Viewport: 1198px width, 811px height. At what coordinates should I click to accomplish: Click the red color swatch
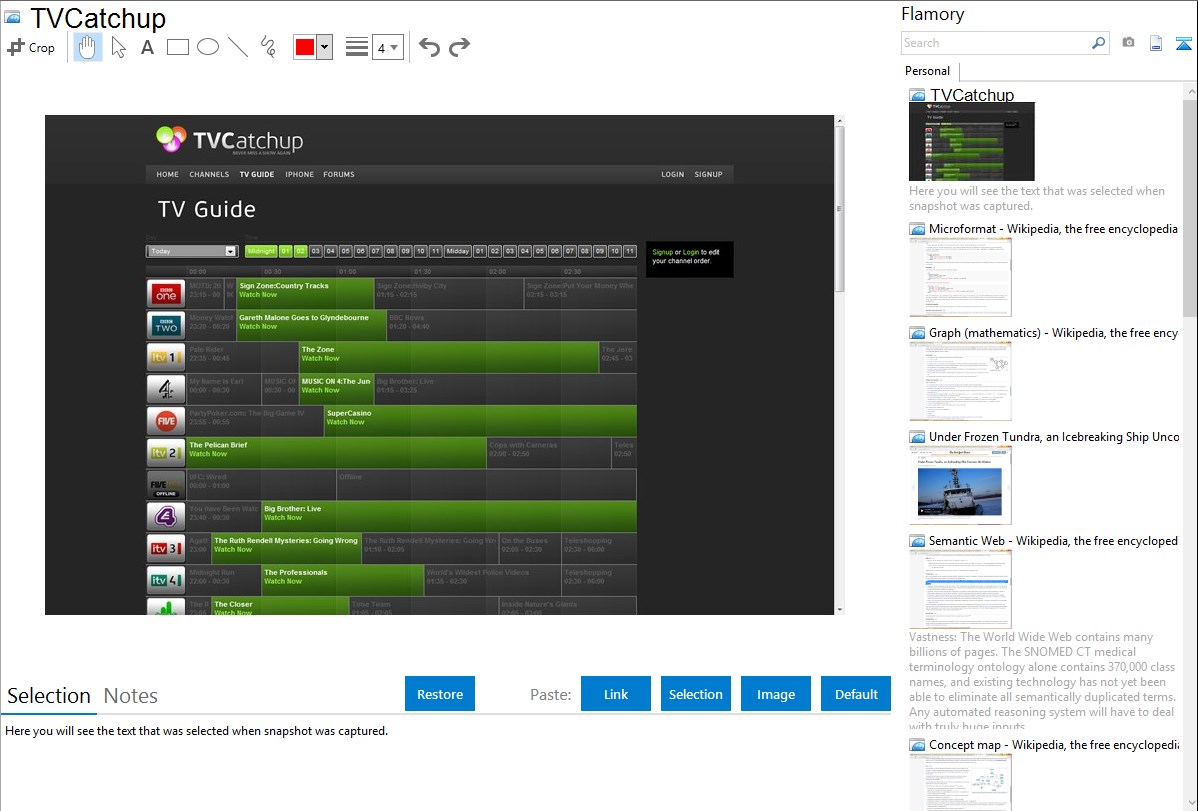click(305, 47)
